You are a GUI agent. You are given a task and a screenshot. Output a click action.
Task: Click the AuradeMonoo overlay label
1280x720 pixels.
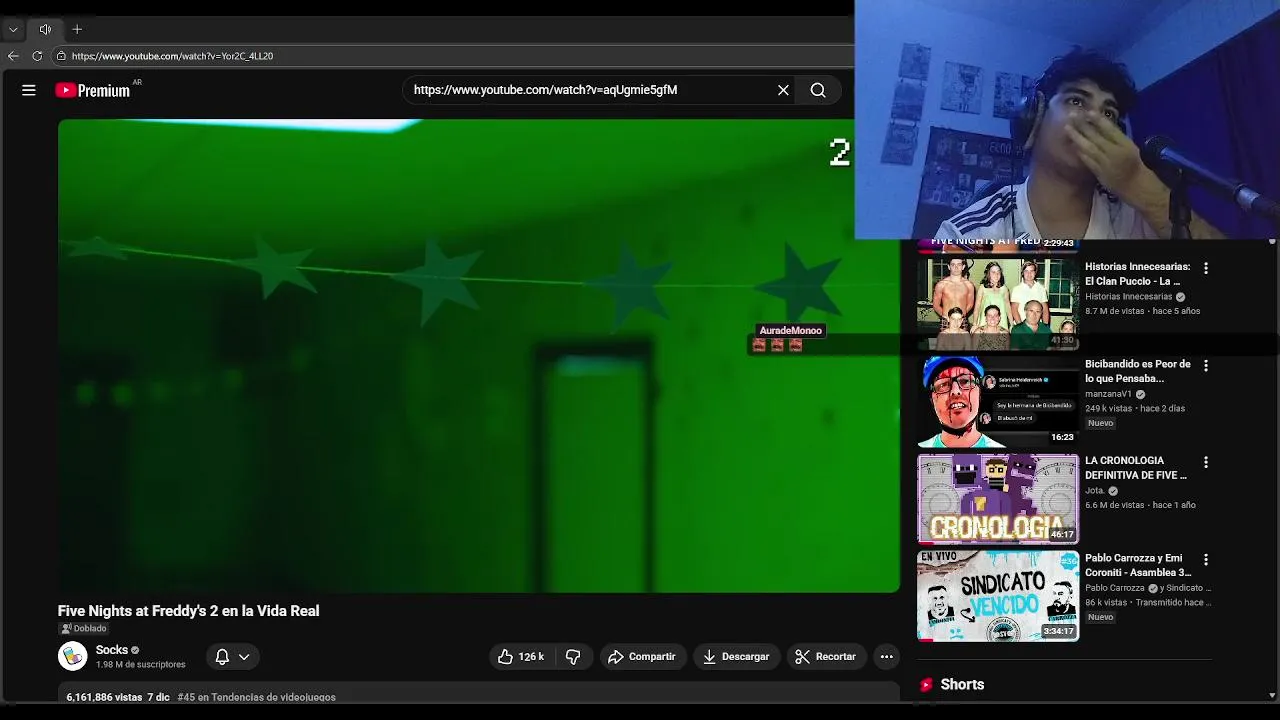(x=790, y=330)
